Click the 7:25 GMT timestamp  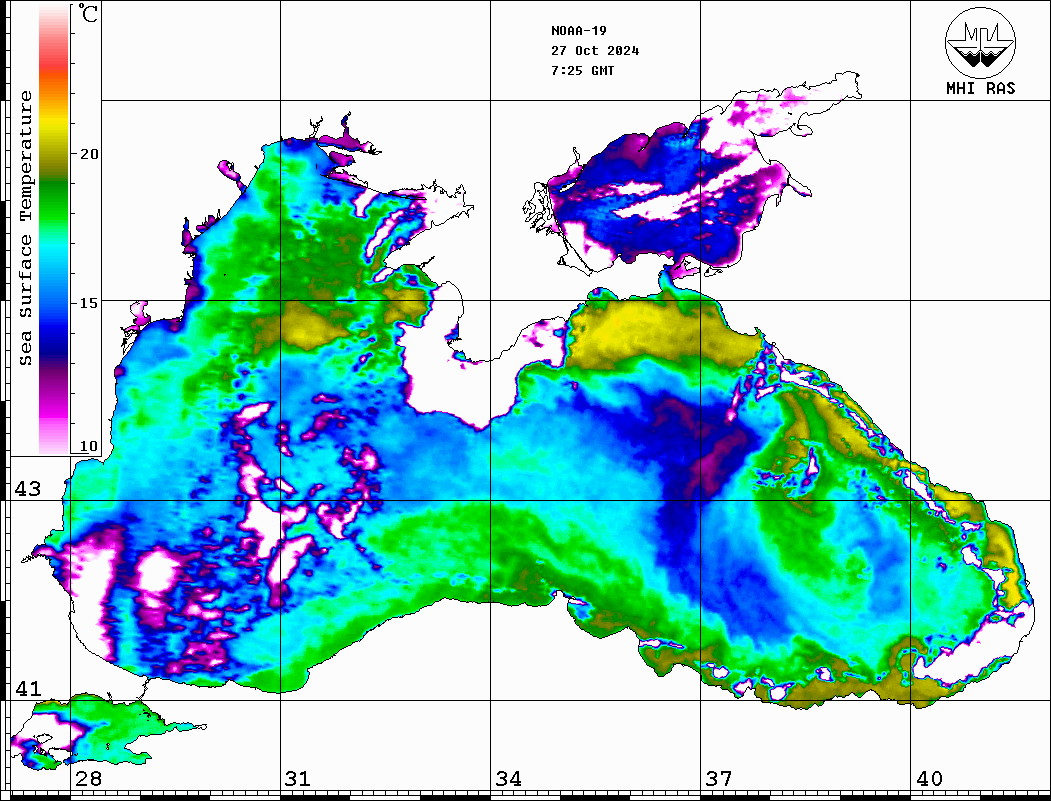582,70
